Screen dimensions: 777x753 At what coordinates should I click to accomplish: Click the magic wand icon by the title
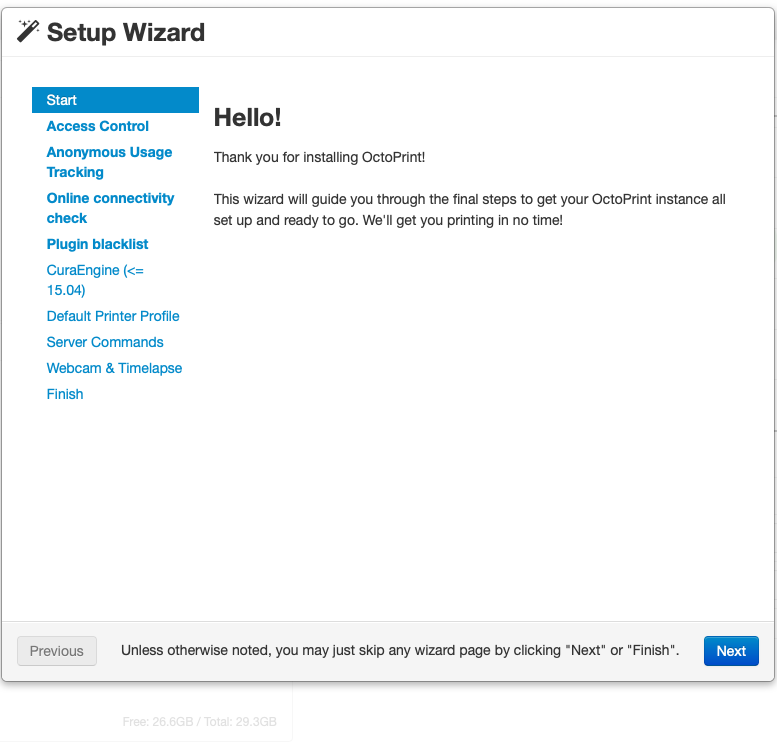click(28, 31)
